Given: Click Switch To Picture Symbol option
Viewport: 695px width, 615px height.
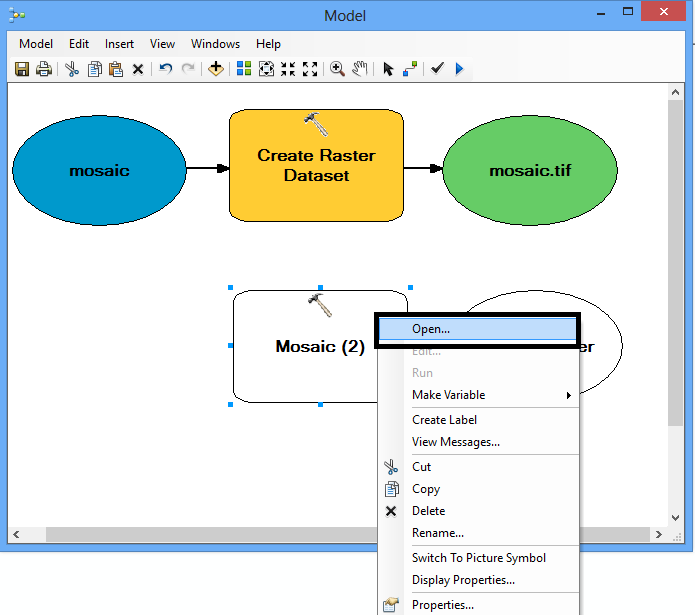Looking at the screenshot, I should (479, 558).
